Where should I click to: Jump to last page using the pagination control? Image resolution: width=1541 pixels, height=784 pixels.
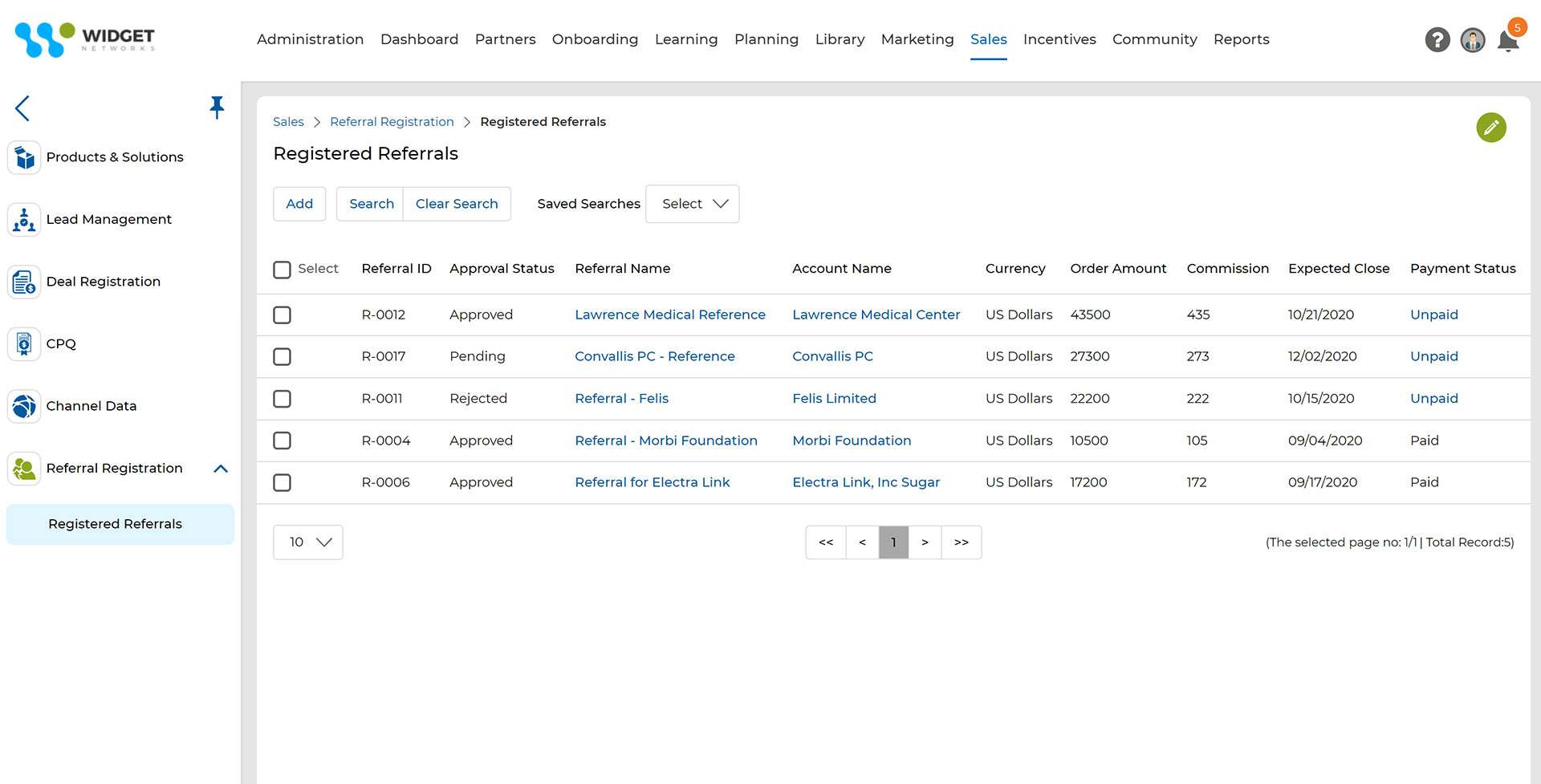point(961,542)
